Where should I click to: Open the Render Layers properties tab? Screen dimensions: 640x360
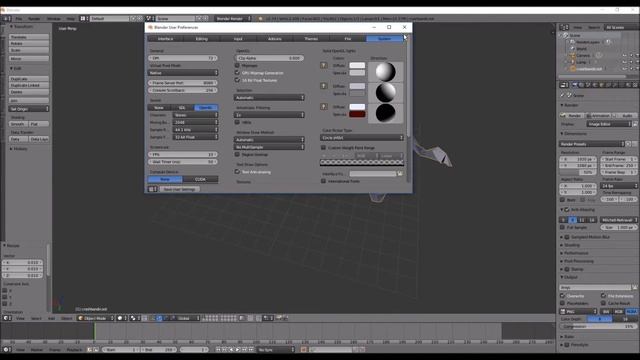pyautogui.click(x=582, y=85)
